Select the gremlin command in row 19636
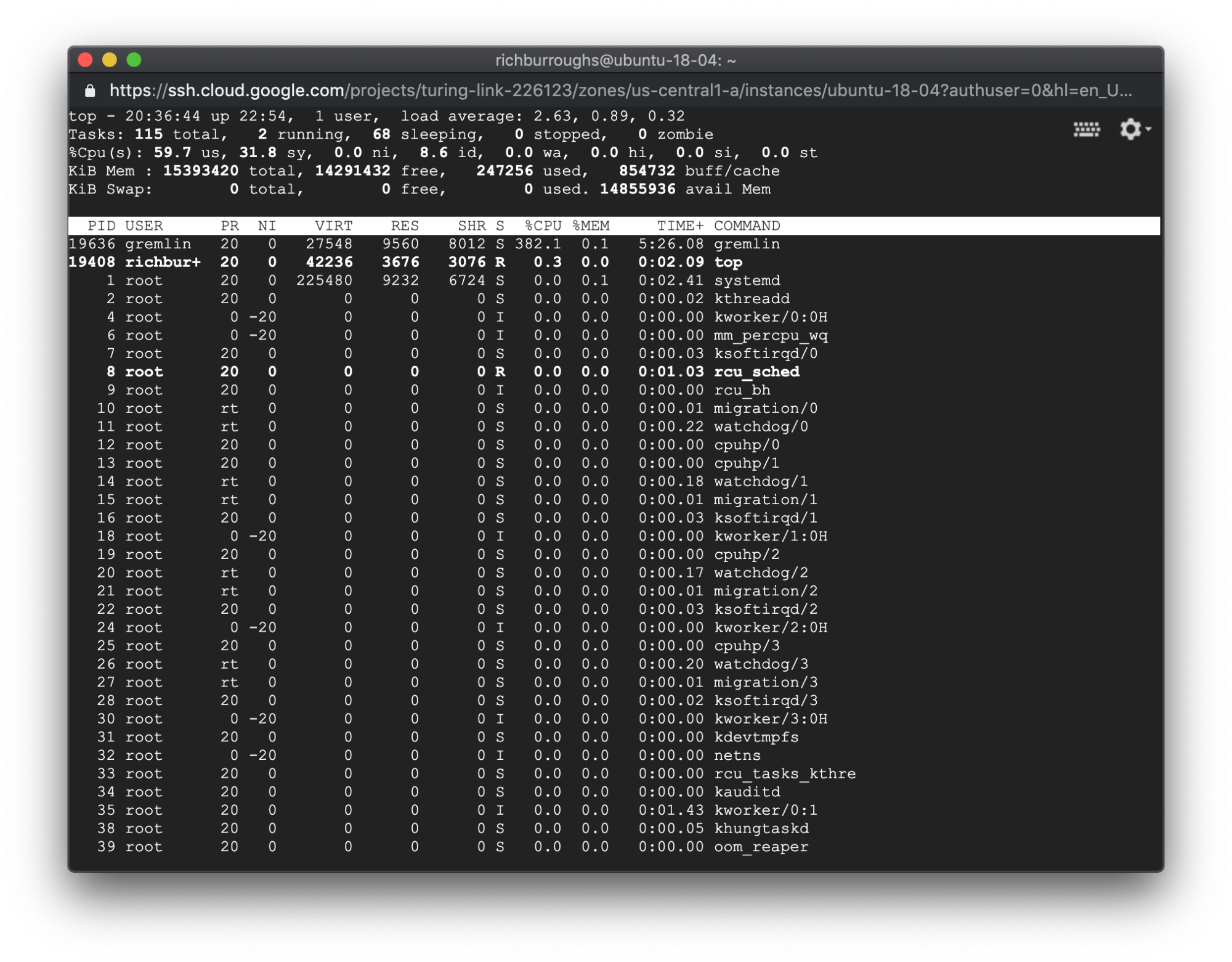 [x=747, y=244]
